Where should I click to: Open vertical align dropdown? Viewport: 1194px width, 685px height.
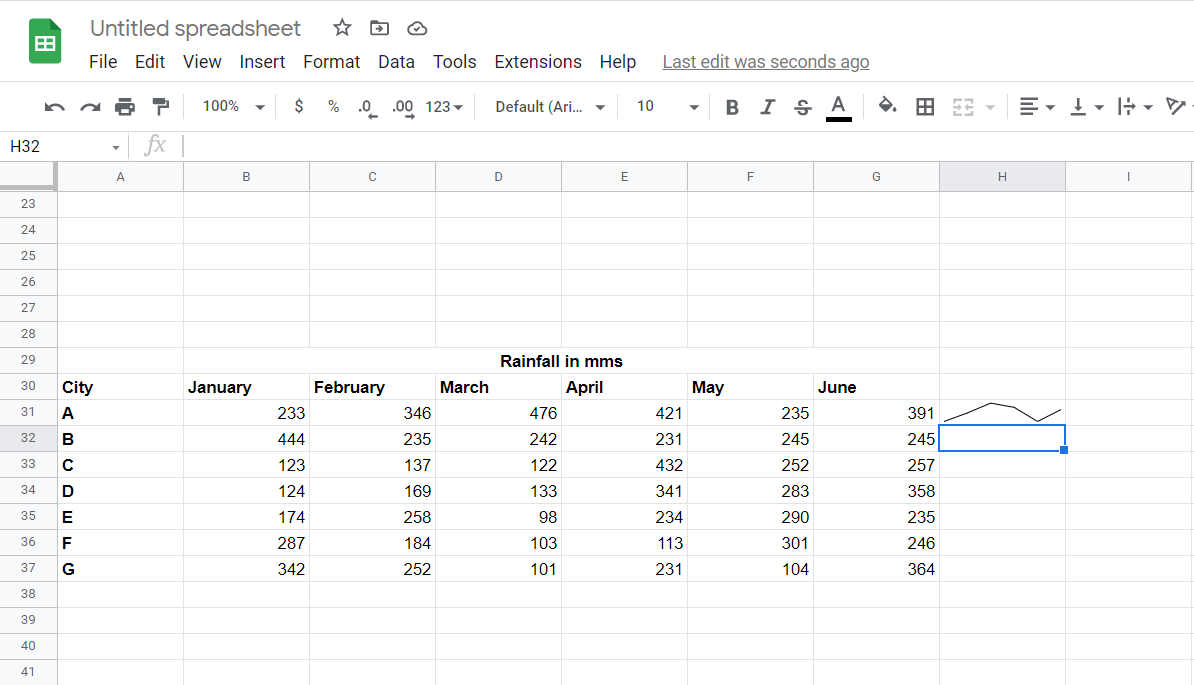pyautogui.click(x=1086, y=107)
